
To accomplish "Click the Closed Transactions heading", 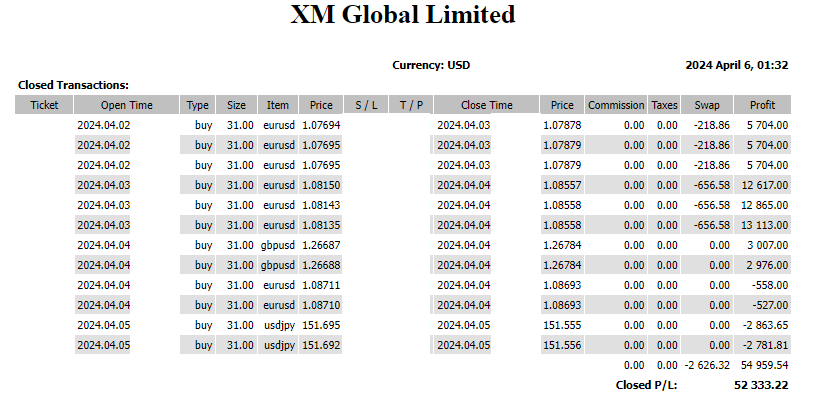I will [x=73, y=85].
